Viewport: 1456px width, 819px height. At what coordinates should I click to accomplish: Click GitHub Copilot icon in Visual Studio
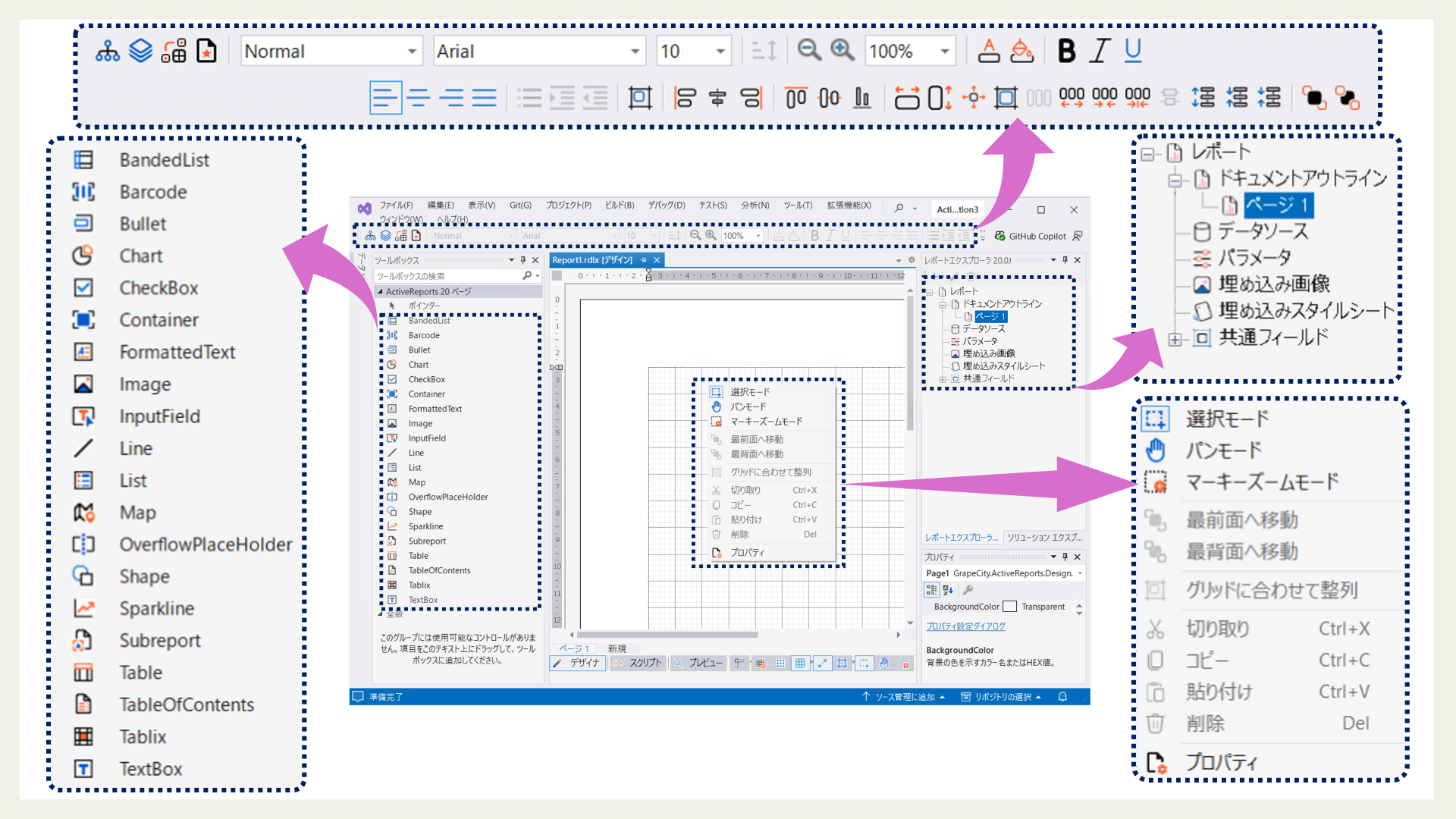tap(1000, 236)
